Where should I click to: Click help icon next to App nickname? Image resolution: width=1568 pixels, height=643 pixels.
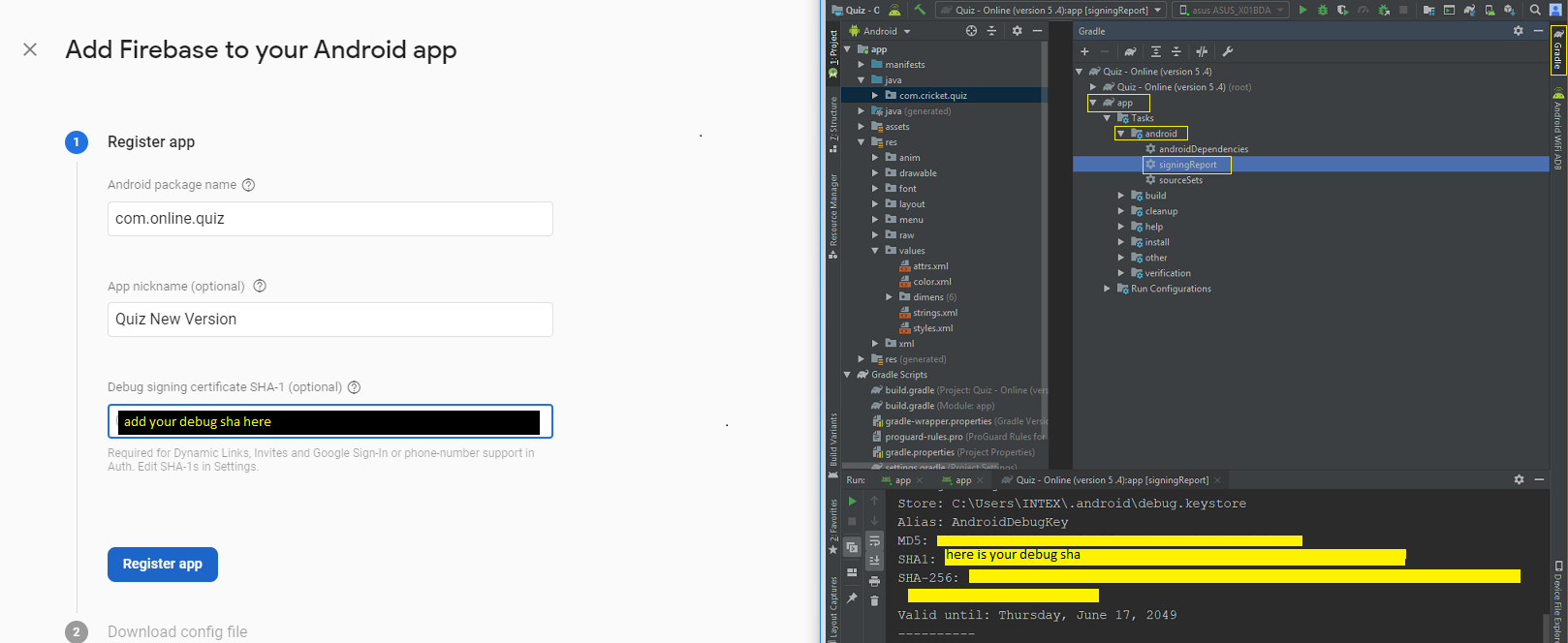(x=260, y=286)
